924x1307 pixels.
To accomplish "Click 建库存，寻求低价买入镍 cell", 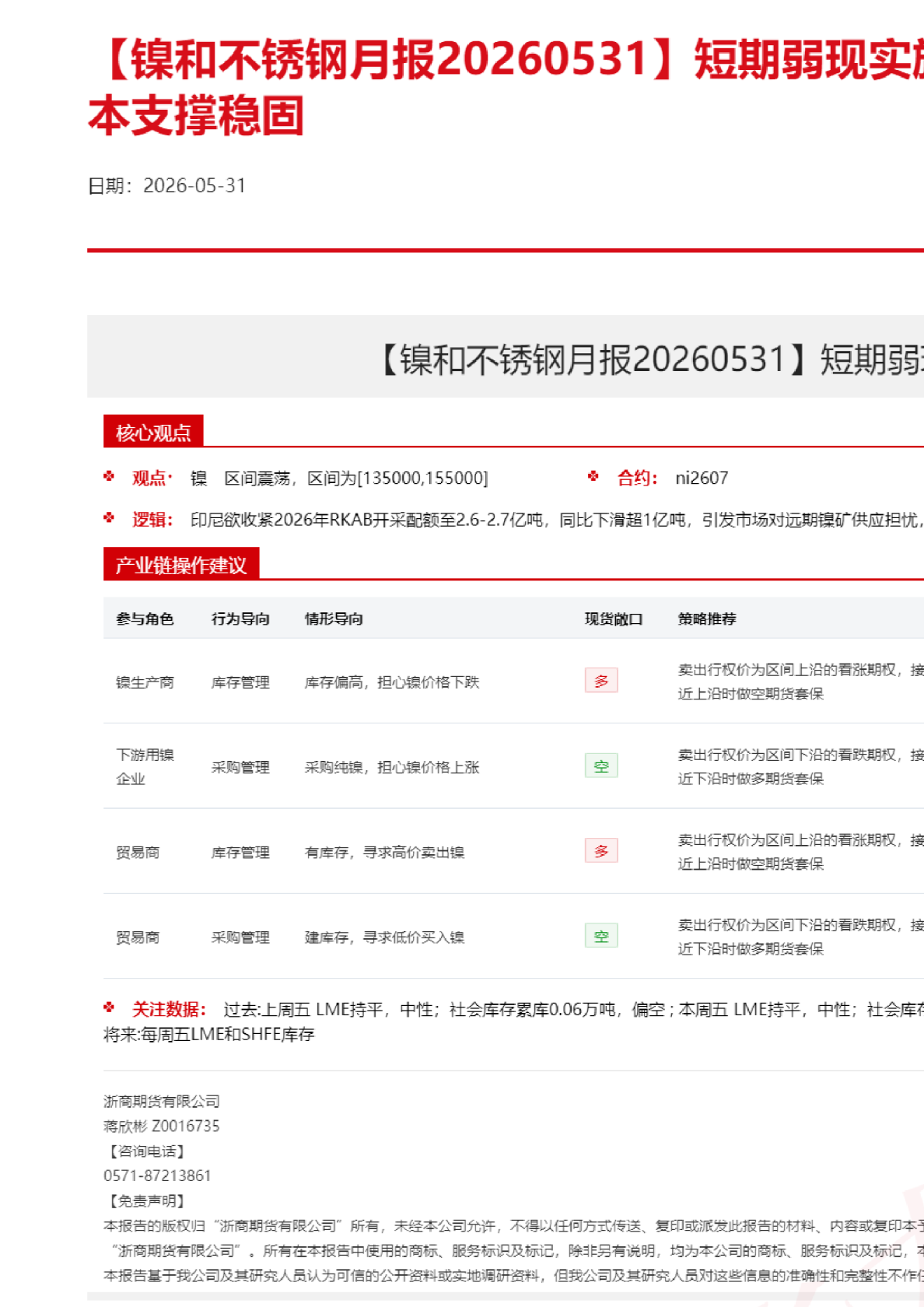I will click(x=384, y=937).
